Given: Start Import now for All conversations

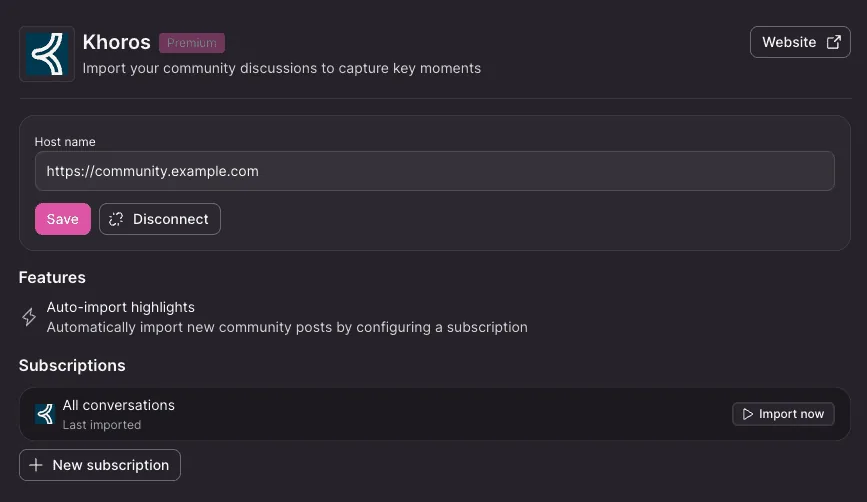Looking at the screenshot, I should [x=783, y=414].
